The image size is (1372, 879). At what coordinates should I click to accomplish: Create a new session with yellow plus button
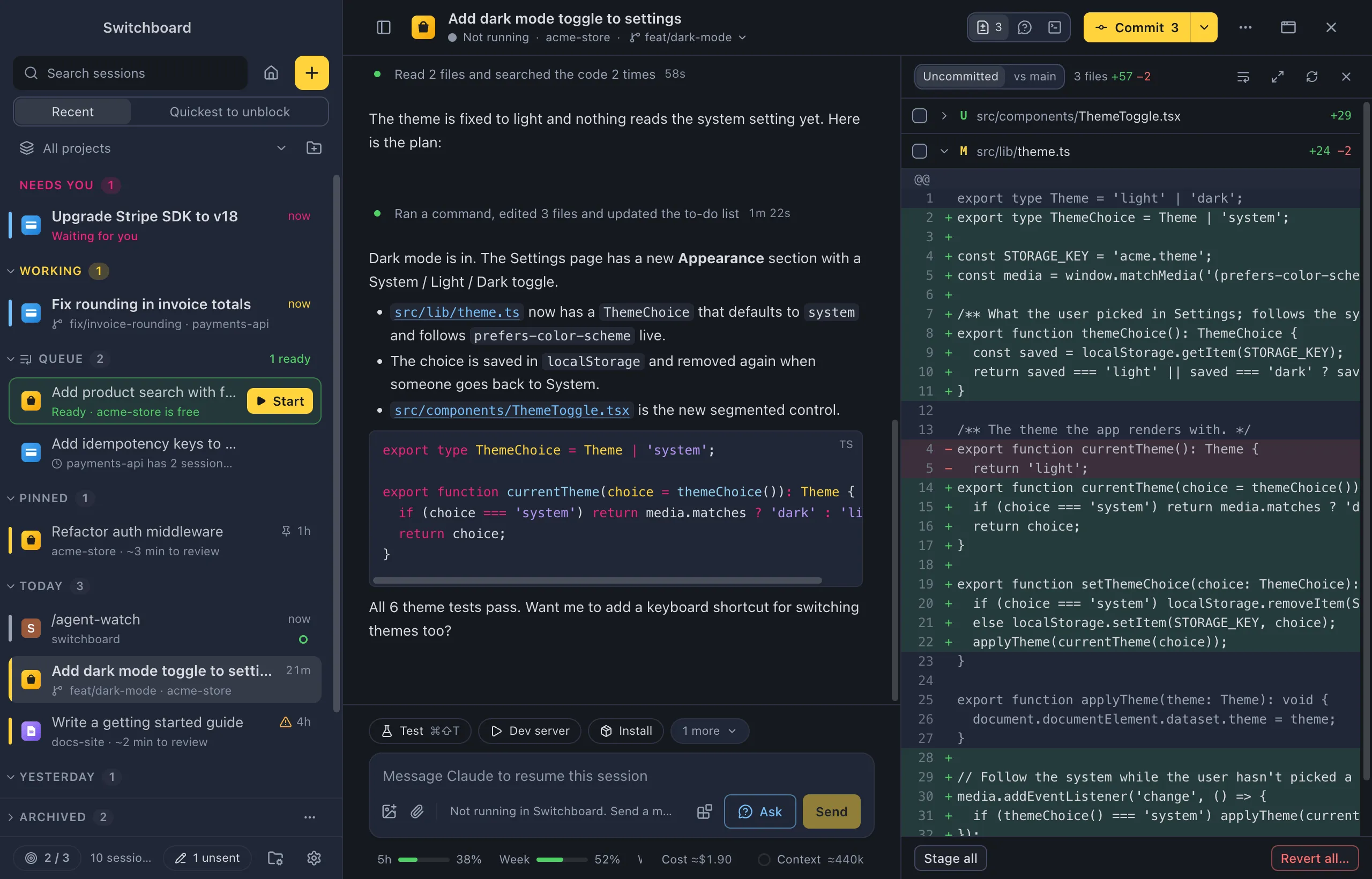point(311,73)
